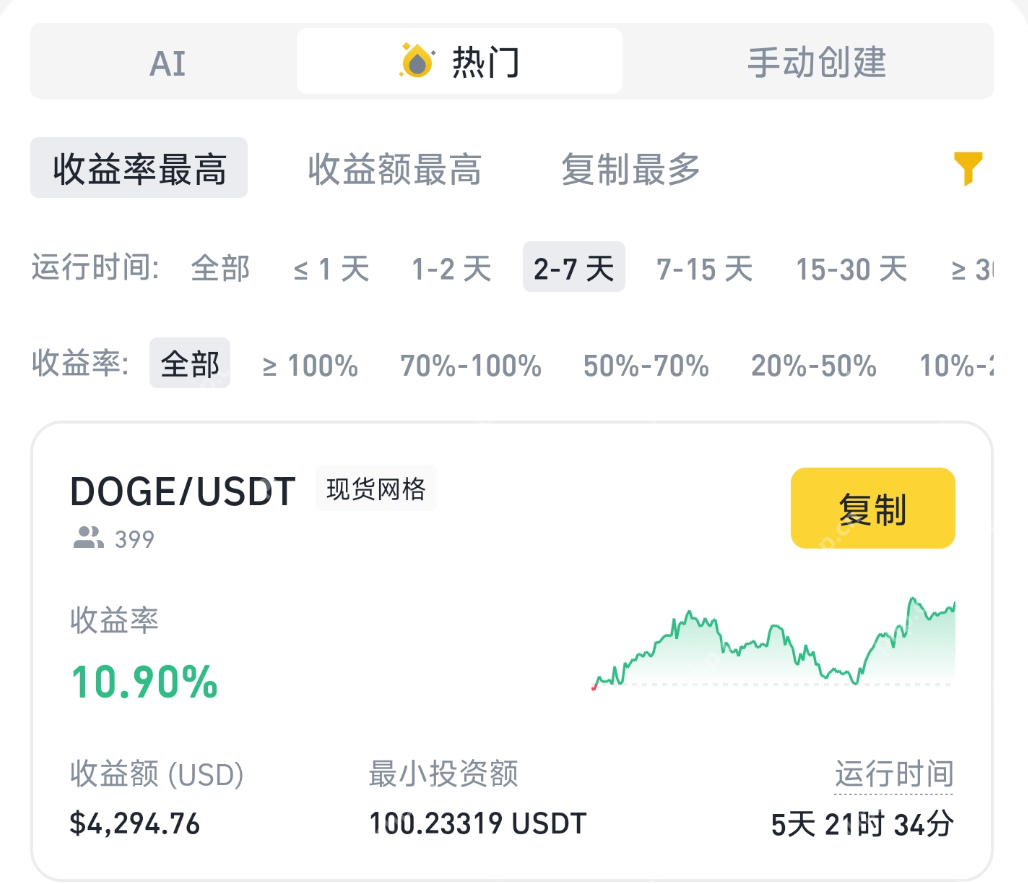Choose 15-30 天 run time option

click(x=851, y=267)
